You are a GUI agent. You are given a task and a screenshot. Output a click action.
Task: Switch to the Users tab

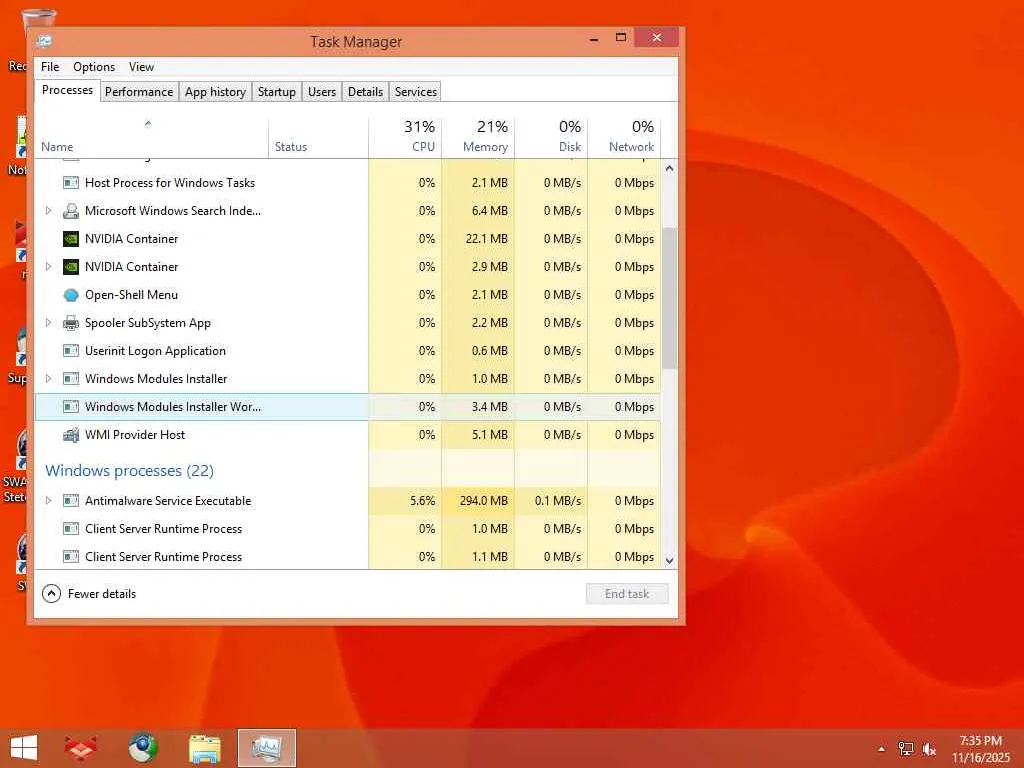322,92
